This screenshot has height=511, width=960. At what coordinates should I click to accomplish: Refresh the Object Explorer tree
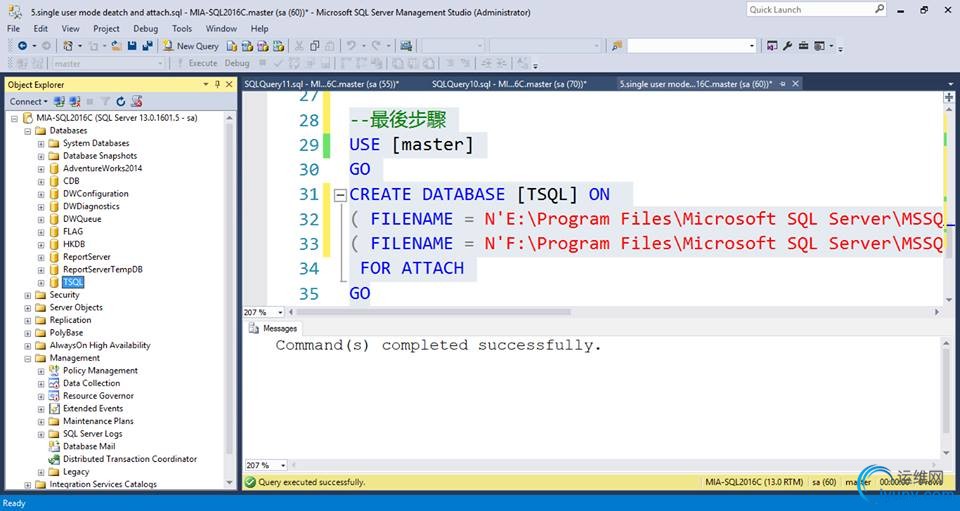[121, 102]
